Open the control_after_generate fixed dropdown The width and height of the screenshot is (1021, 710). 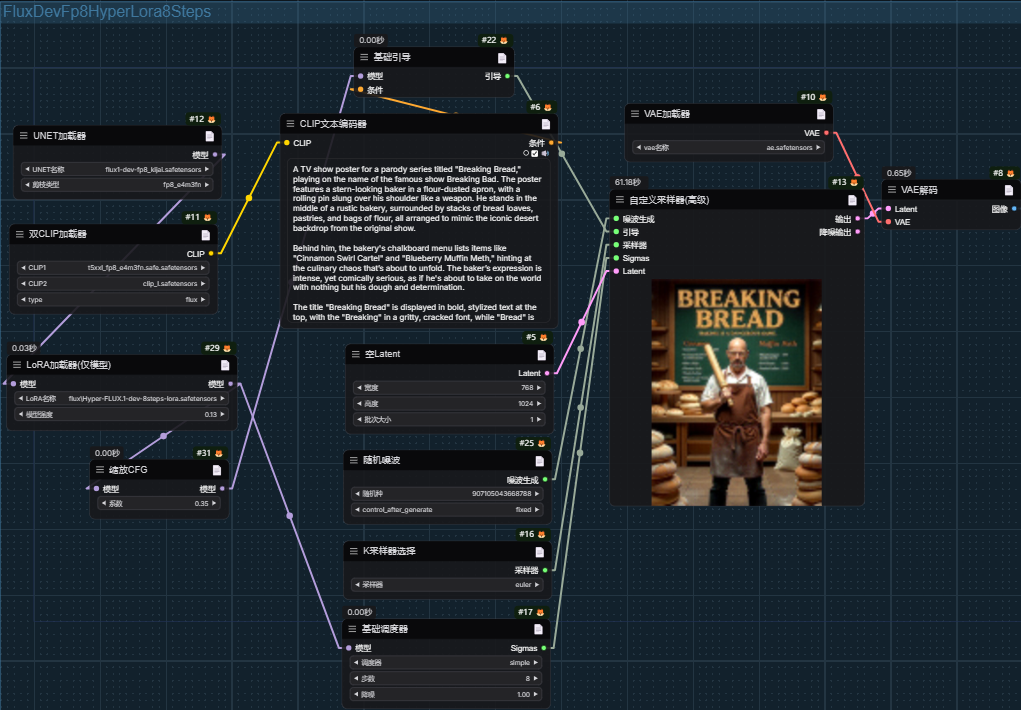coord(448,510)
